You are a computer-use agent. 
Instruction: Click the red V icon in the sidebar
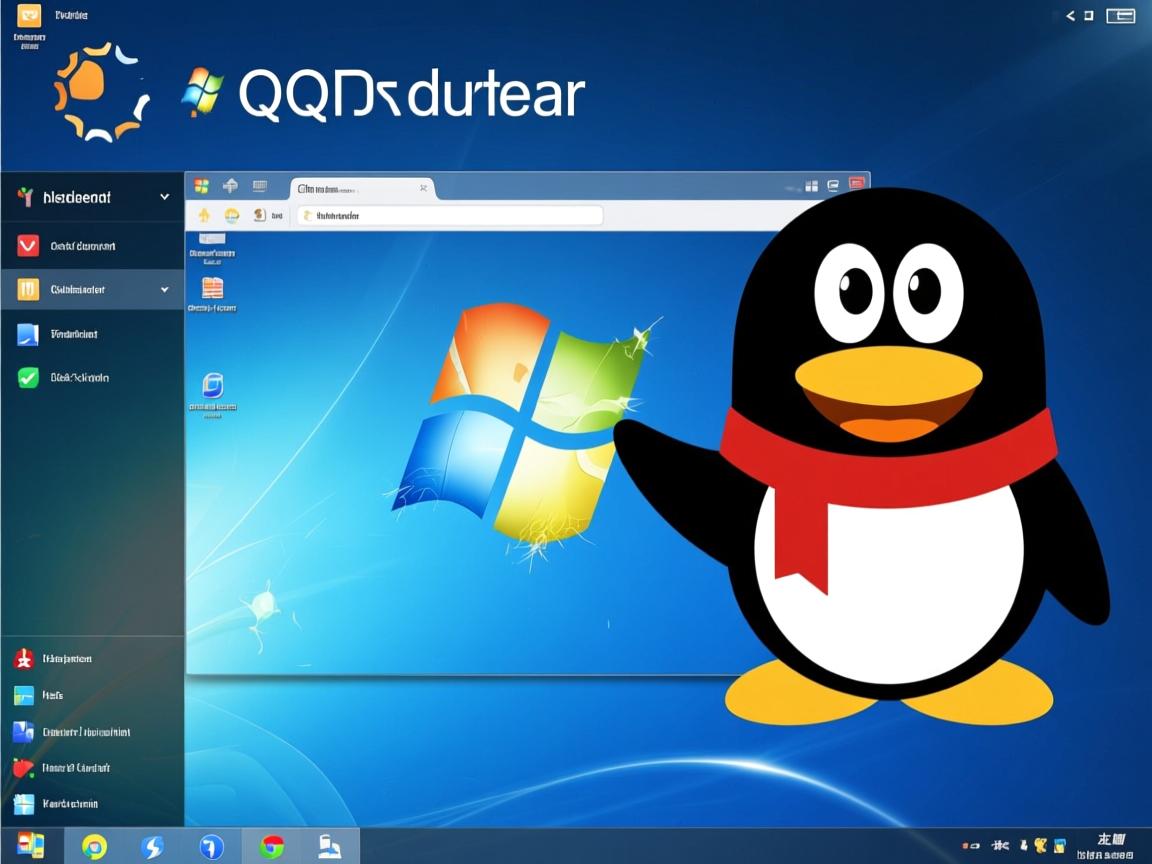tap(28, 246)
